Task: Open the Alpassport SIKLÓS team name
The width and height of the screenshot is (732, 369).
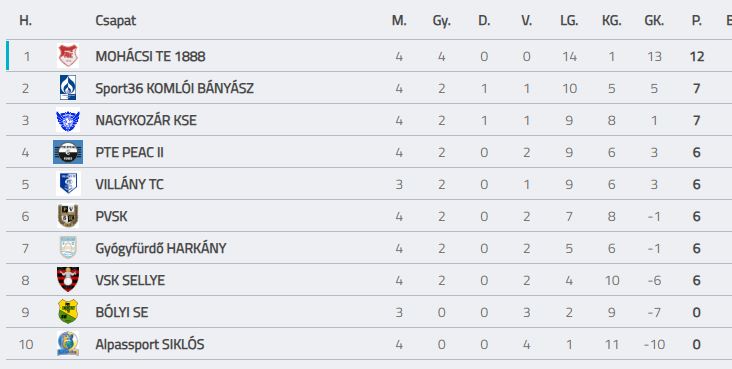Action: tap(150, 344)
